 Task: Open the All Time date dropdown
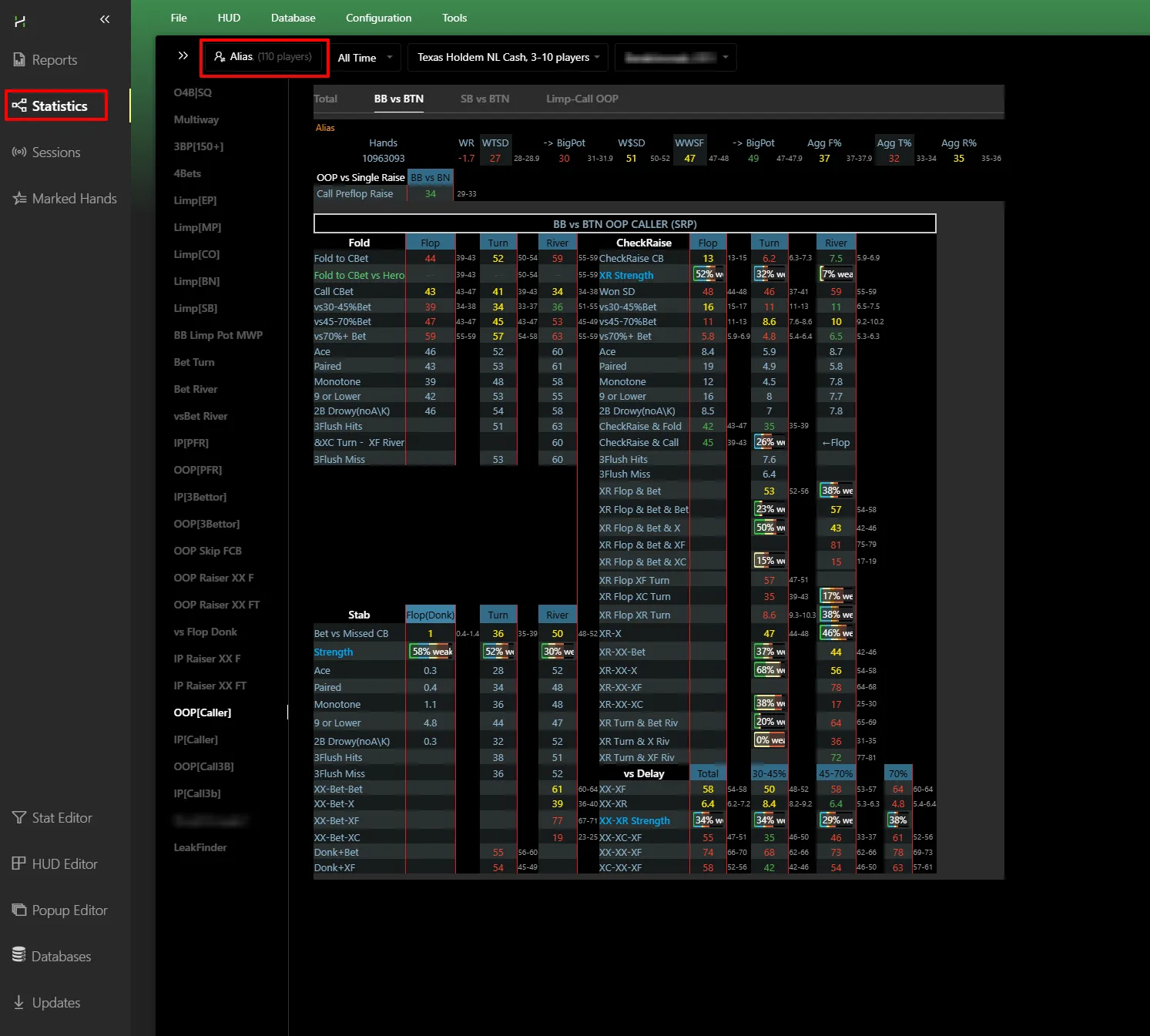[366, 58]
